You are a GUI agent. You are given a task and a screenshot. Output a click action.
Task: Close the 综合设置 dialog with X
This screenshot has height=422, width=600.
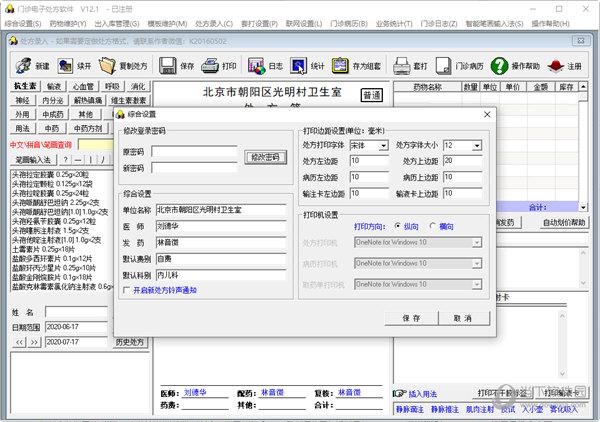pyautogui.click(x=487, y=114)
